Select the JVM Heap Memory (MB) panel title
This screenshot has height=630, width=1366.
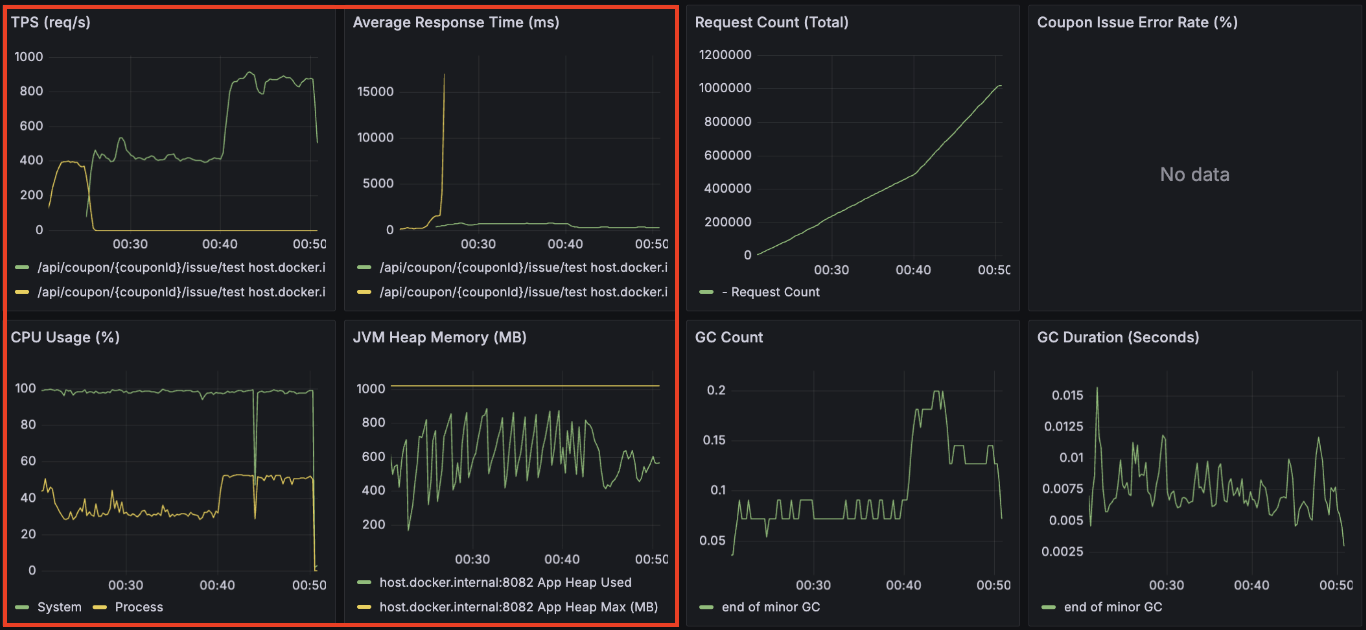pyautogui.click(x=439, y=337)
